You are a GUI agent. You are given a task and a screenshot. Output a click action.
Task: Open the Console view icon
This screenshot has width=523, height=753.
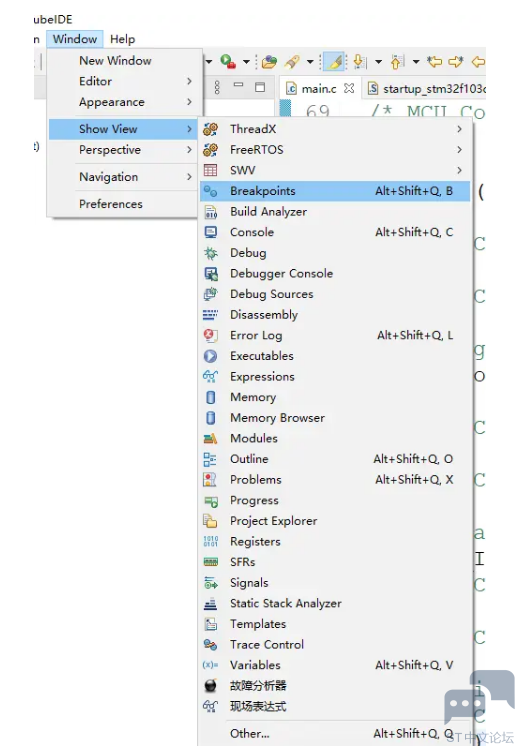pyautogui.click(x=210, y=232)
